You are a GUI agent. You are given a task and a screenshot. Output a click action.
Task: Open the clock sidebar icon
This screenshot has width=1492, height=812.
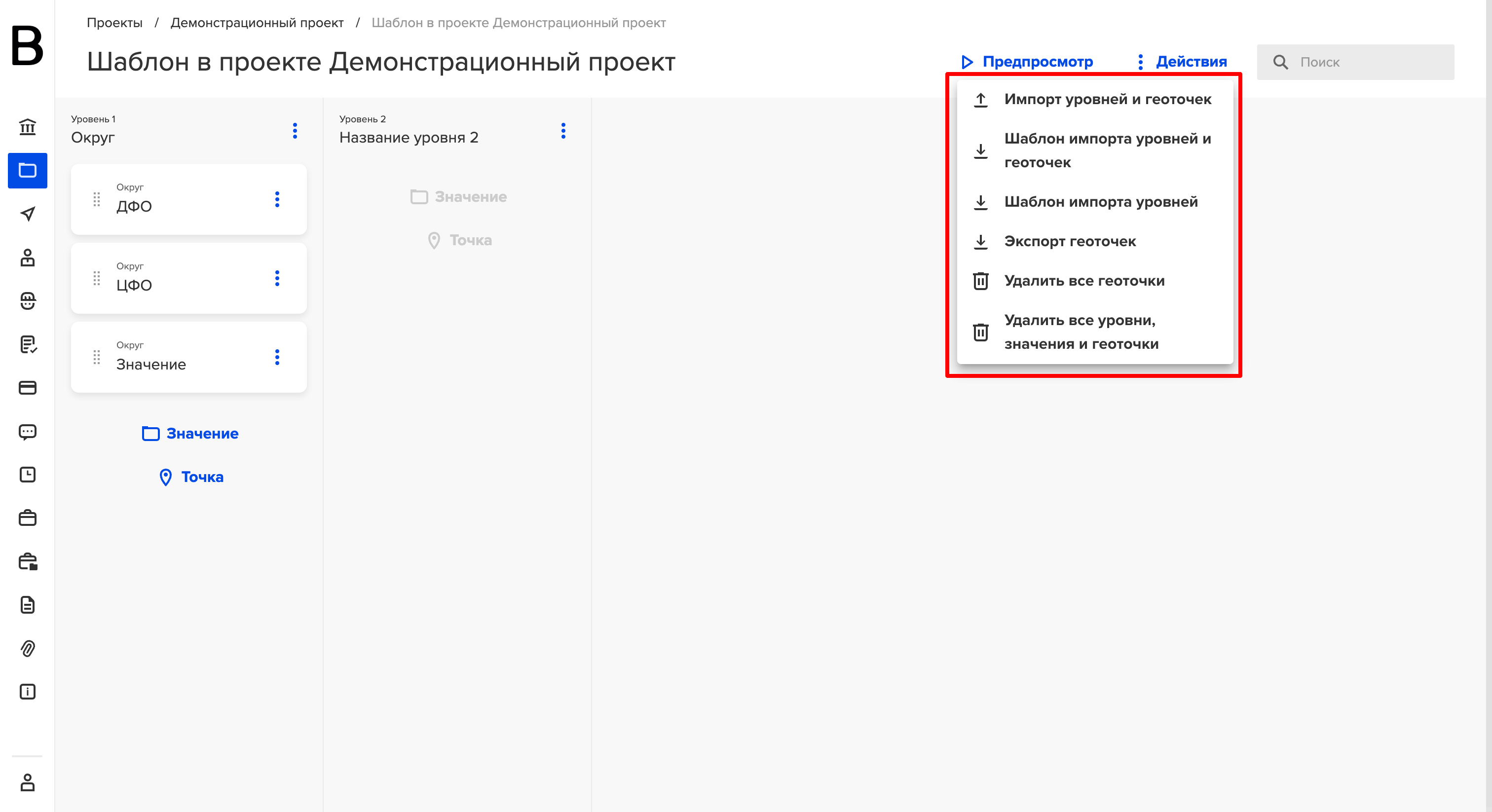click(27, 475)
